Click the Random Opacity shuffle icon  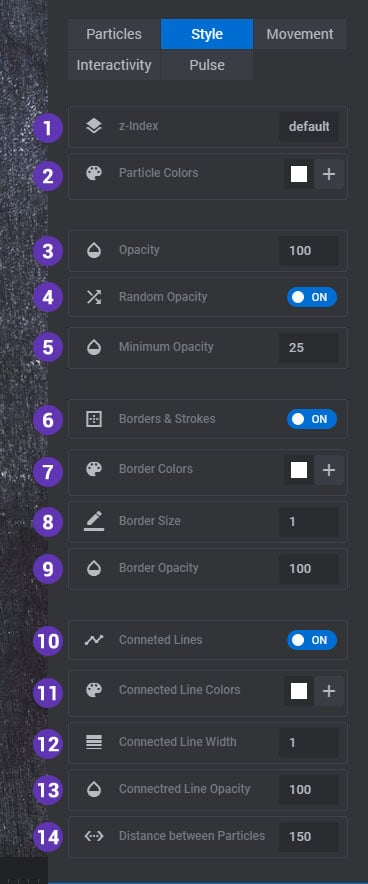[x=94, y=297]
